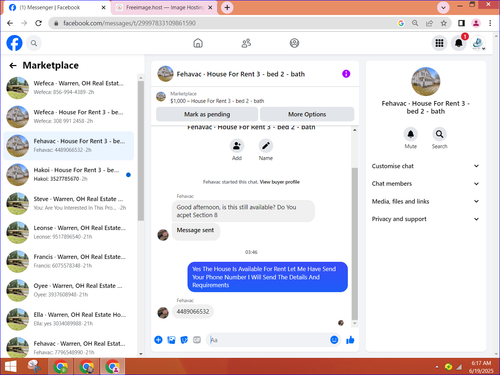500x375 pixels.
Task: Open Groups icon in top navigation
Action: coord(294,43)
